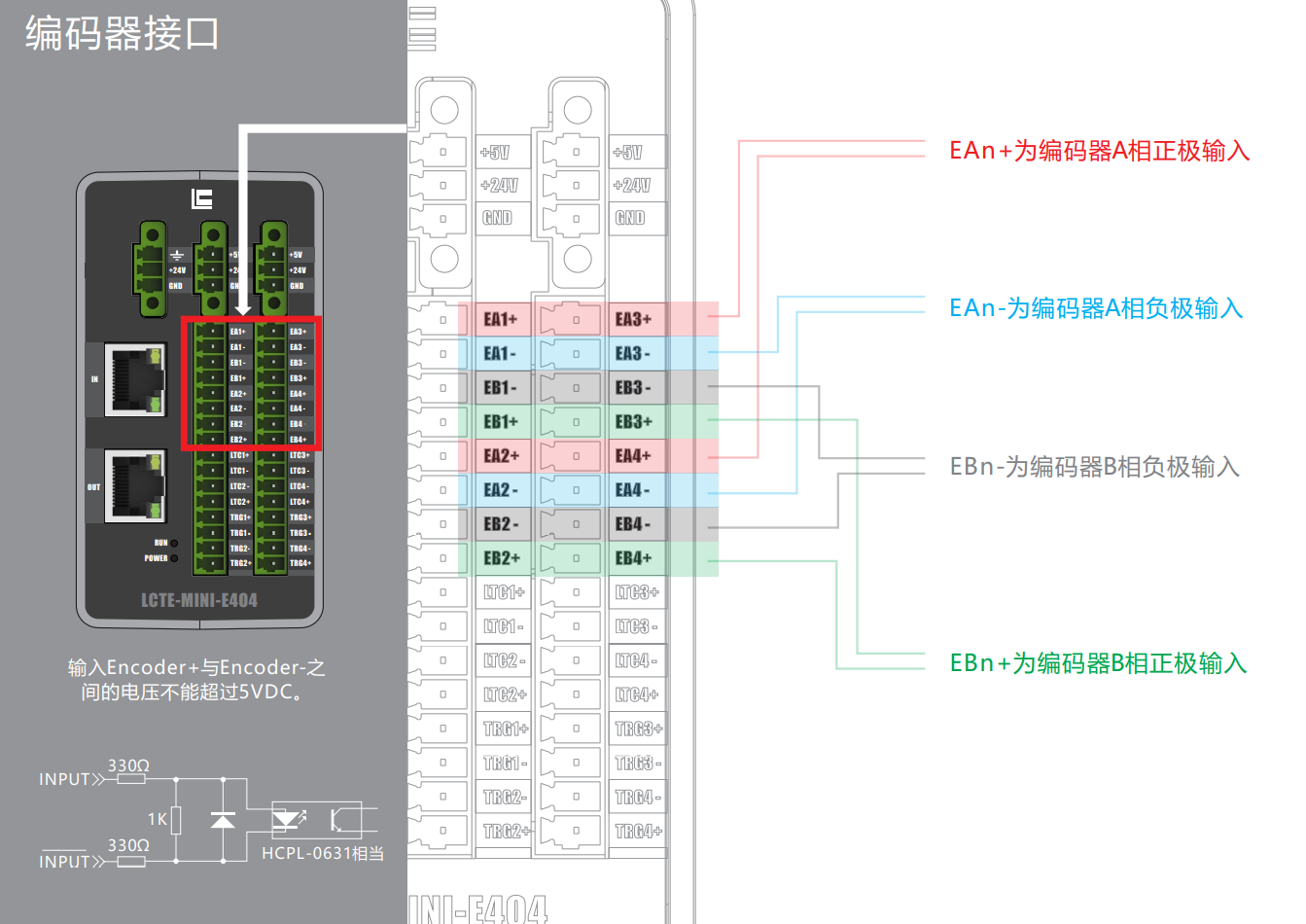Image resolution: width=1306 pixels, height=924 pixels.
Task: Click the LTC3+ terminal label
Action: coord(637,591)
